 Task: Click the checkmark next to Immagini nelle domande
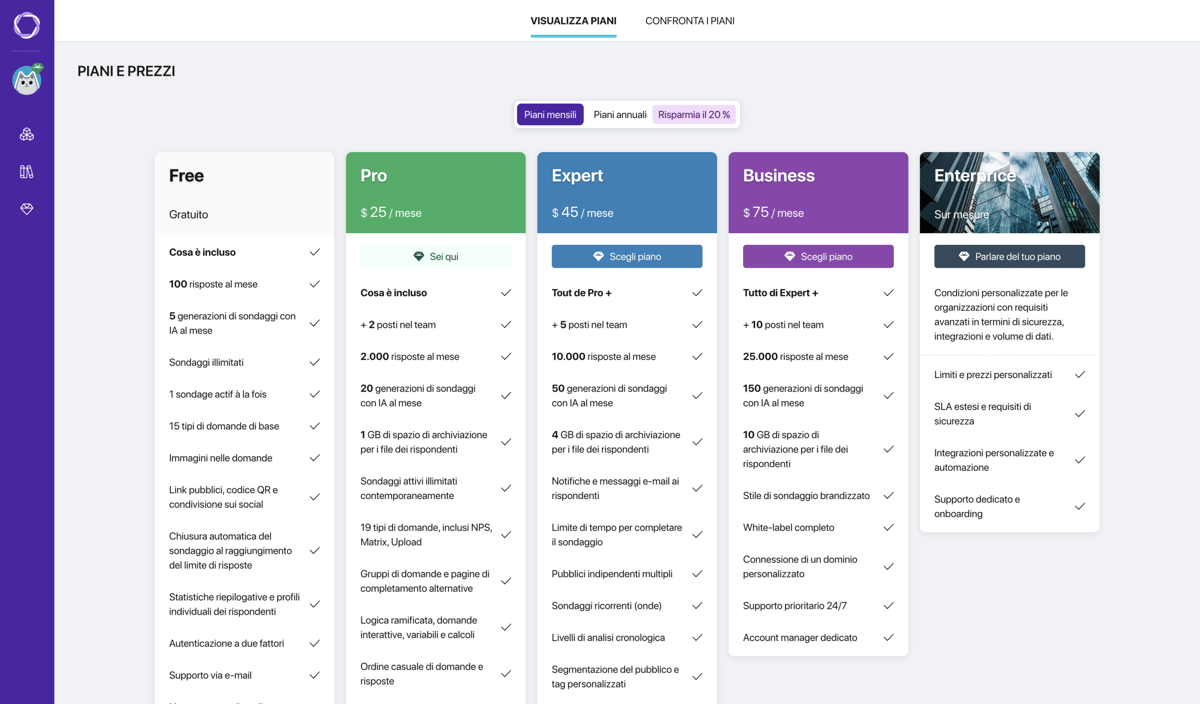314,458
